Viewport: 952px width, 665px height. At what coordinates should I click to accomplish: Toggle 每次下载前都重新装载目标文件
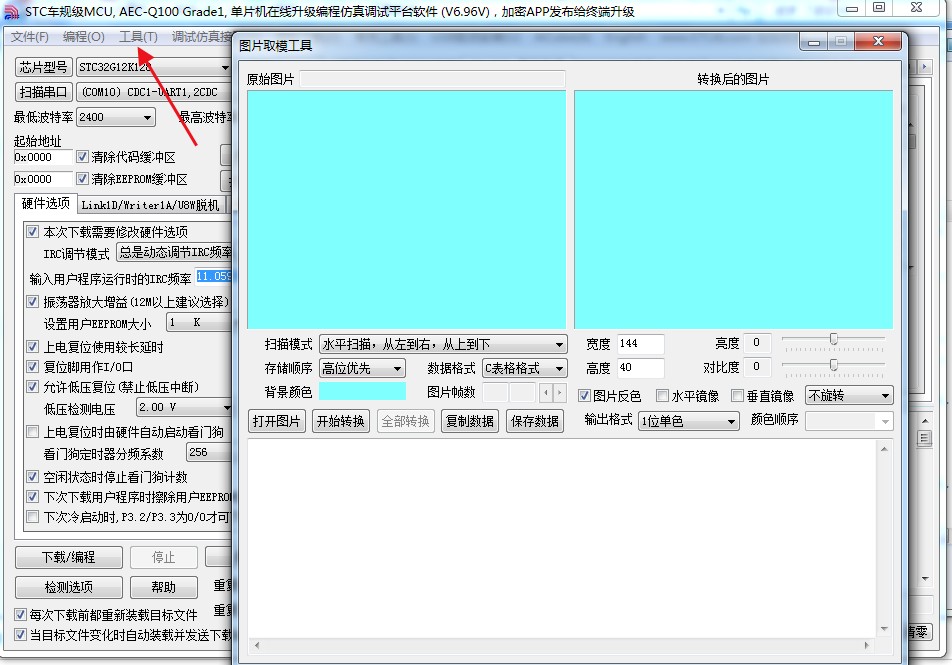(x=20, y=615)
